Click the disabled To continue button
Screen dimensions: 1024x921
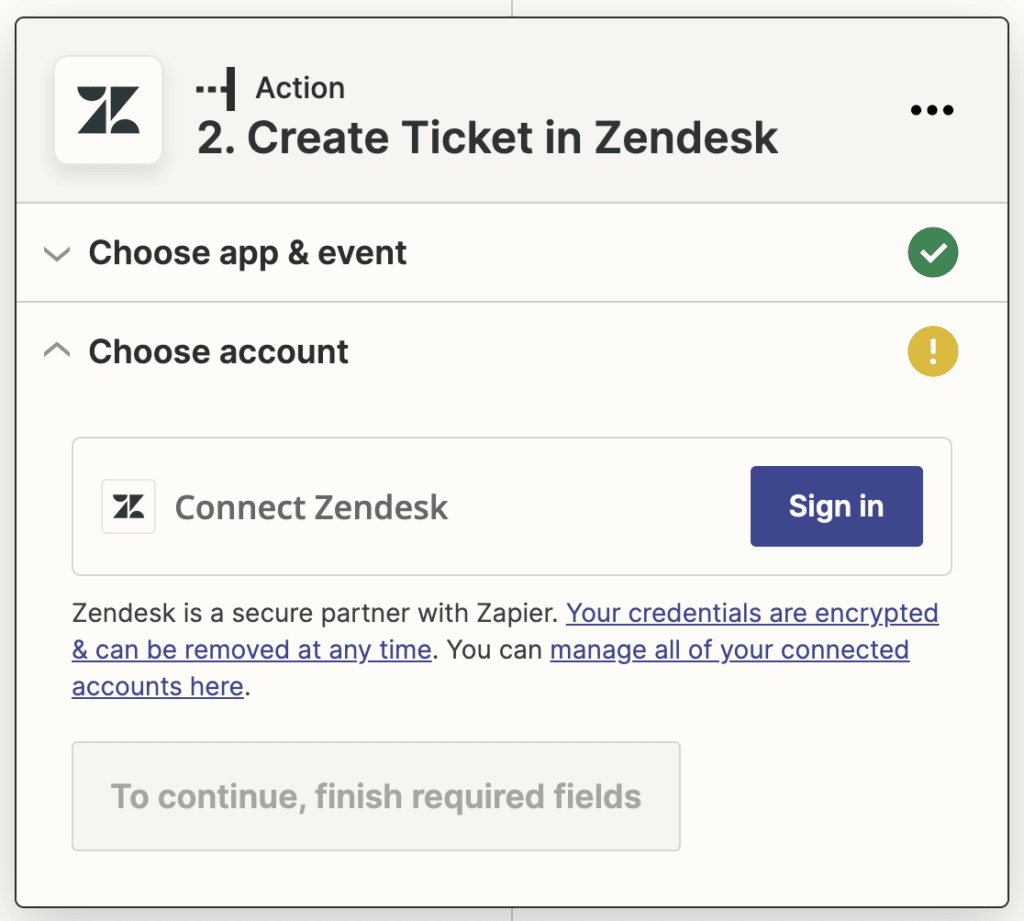[x=376, y=796]
